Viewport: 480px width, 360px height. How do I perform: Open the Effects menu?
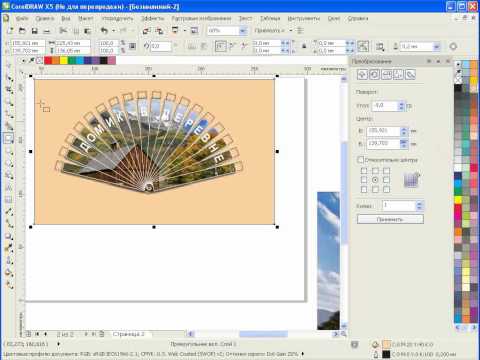pos(152,18)
